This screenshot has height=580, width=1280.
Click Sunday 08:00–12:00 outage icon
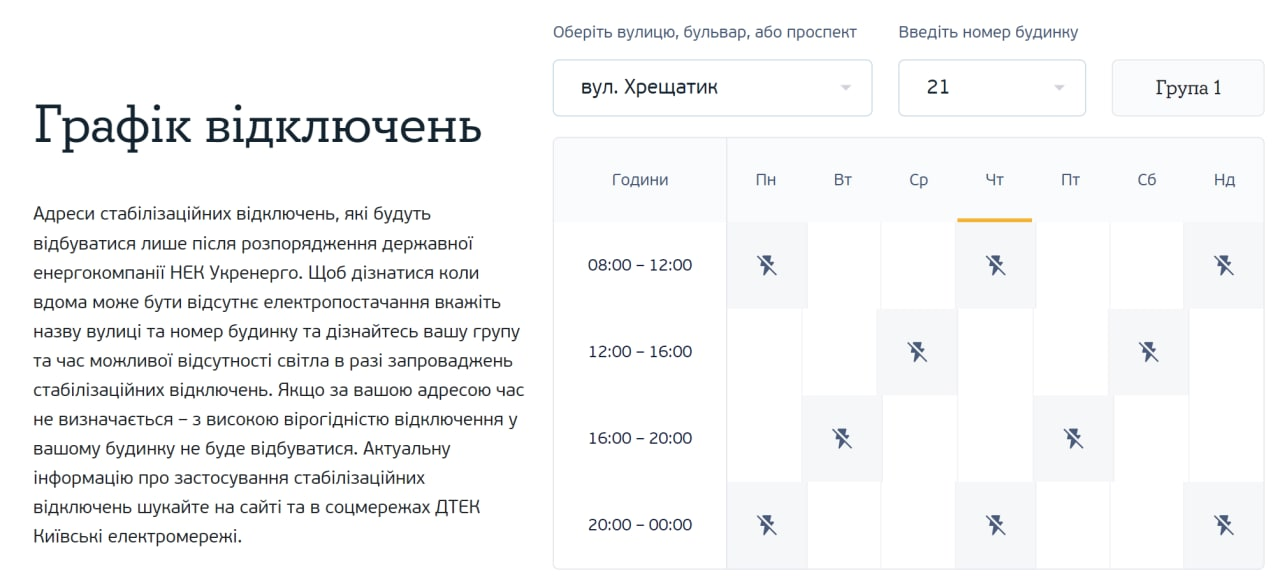pyautogui.click(x=1223, y=265)
